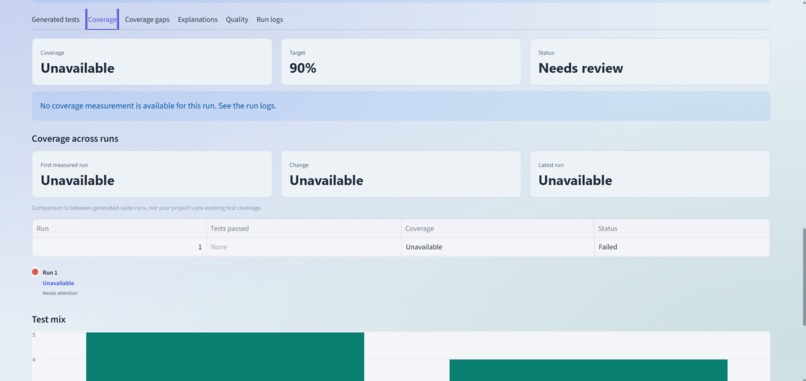Open the Explanations tab
806x381 pixels.
197,20
